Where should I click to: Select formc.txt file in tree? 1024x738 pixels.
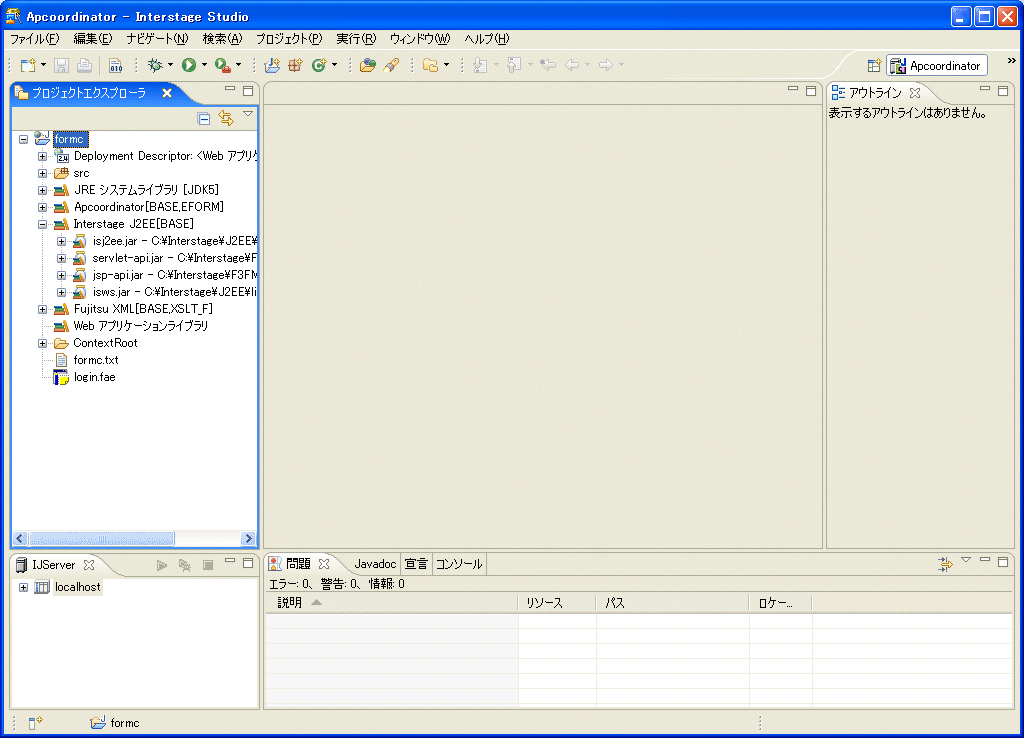click(x=96, y=360)
